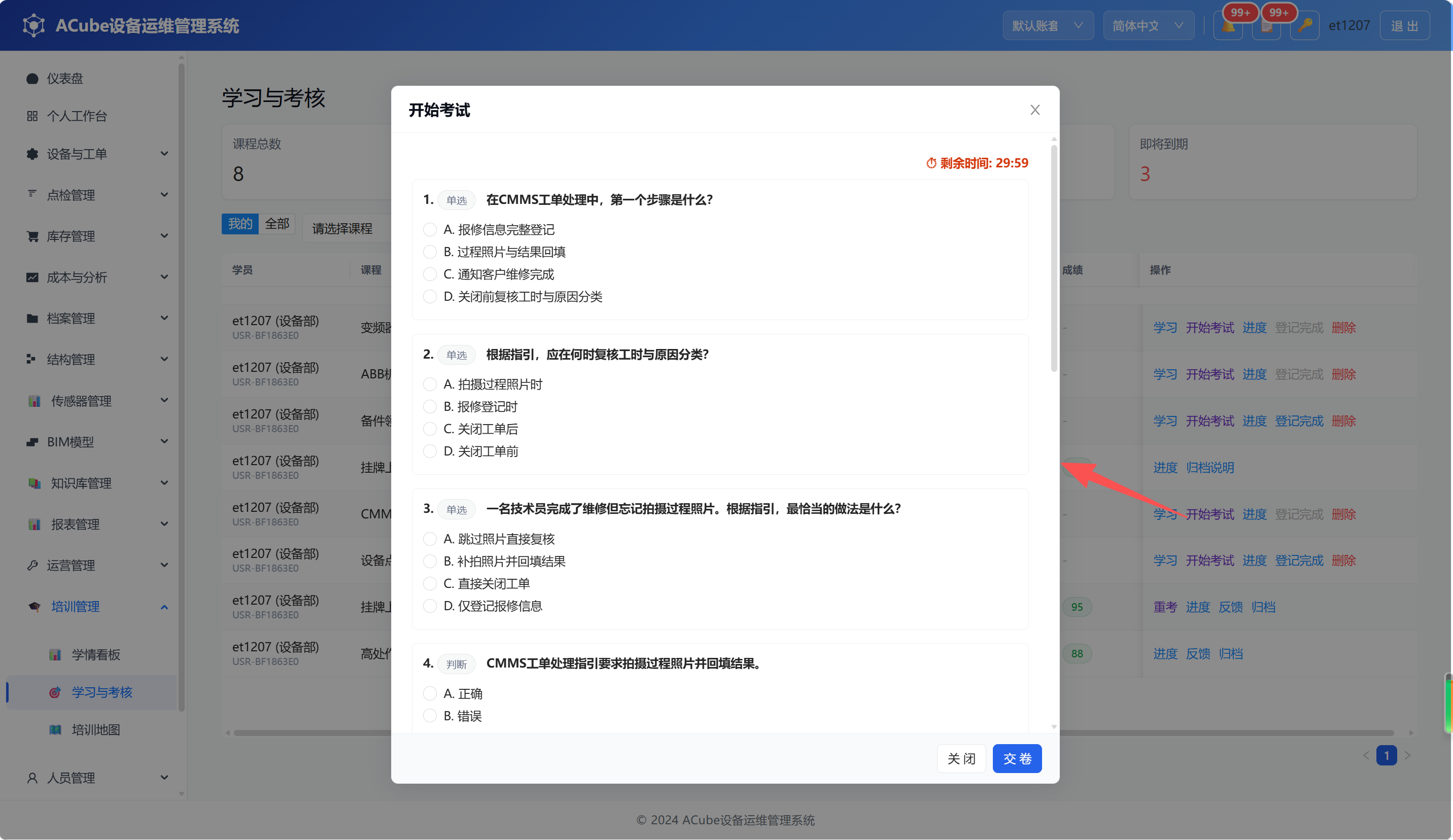Open the notification bell icon
Image resolution: width=1453 pixels, height=840 pixels.
point(1228,26)
